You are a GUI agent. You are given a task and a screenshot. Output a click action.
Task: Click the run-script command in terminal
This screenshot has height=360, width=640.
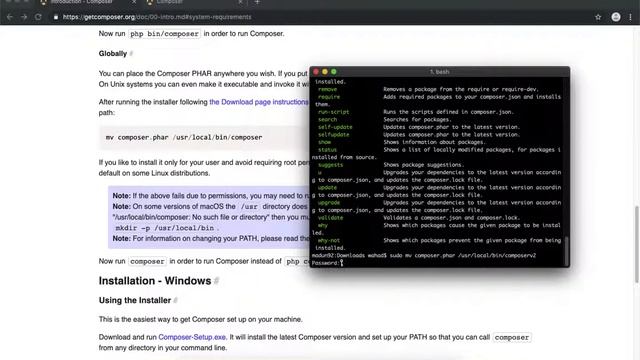click(x=333, y=112)
